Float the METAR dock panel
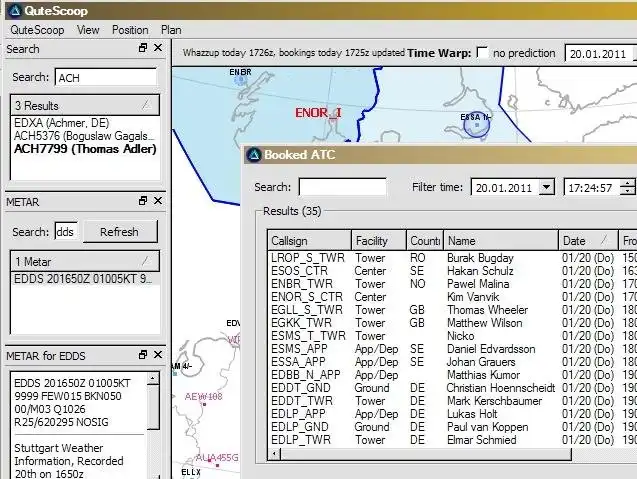Viewport: 637px width, 479px height. [143, 201]
